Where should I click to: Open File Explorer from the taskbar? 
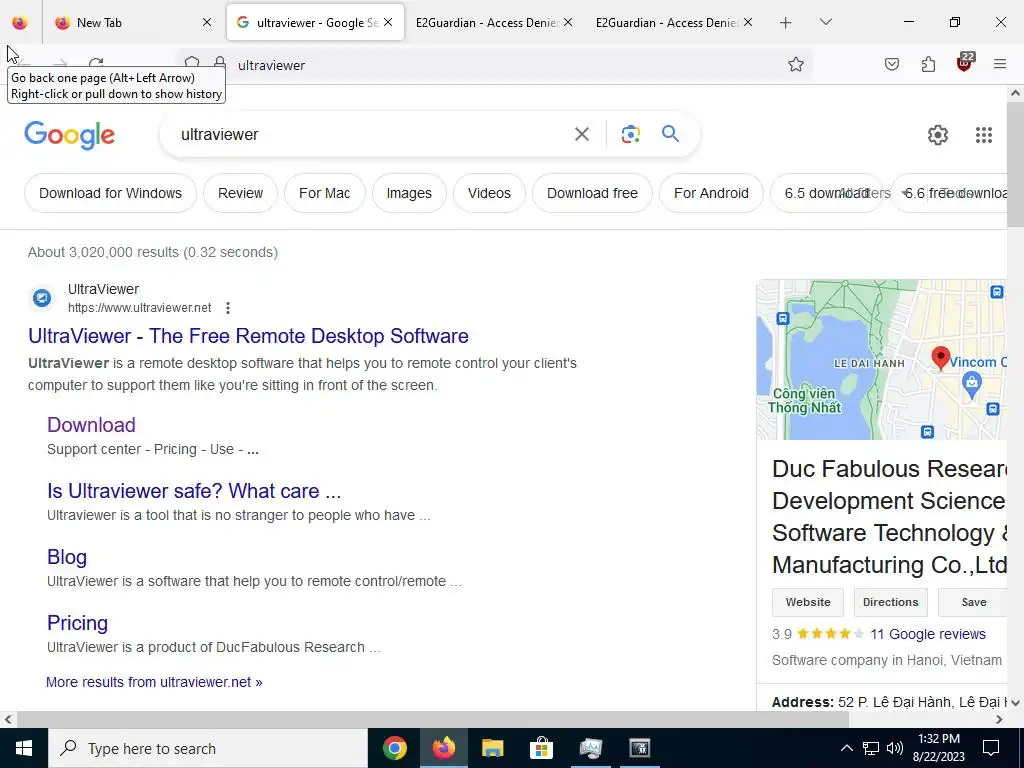[x=492, y=748]
